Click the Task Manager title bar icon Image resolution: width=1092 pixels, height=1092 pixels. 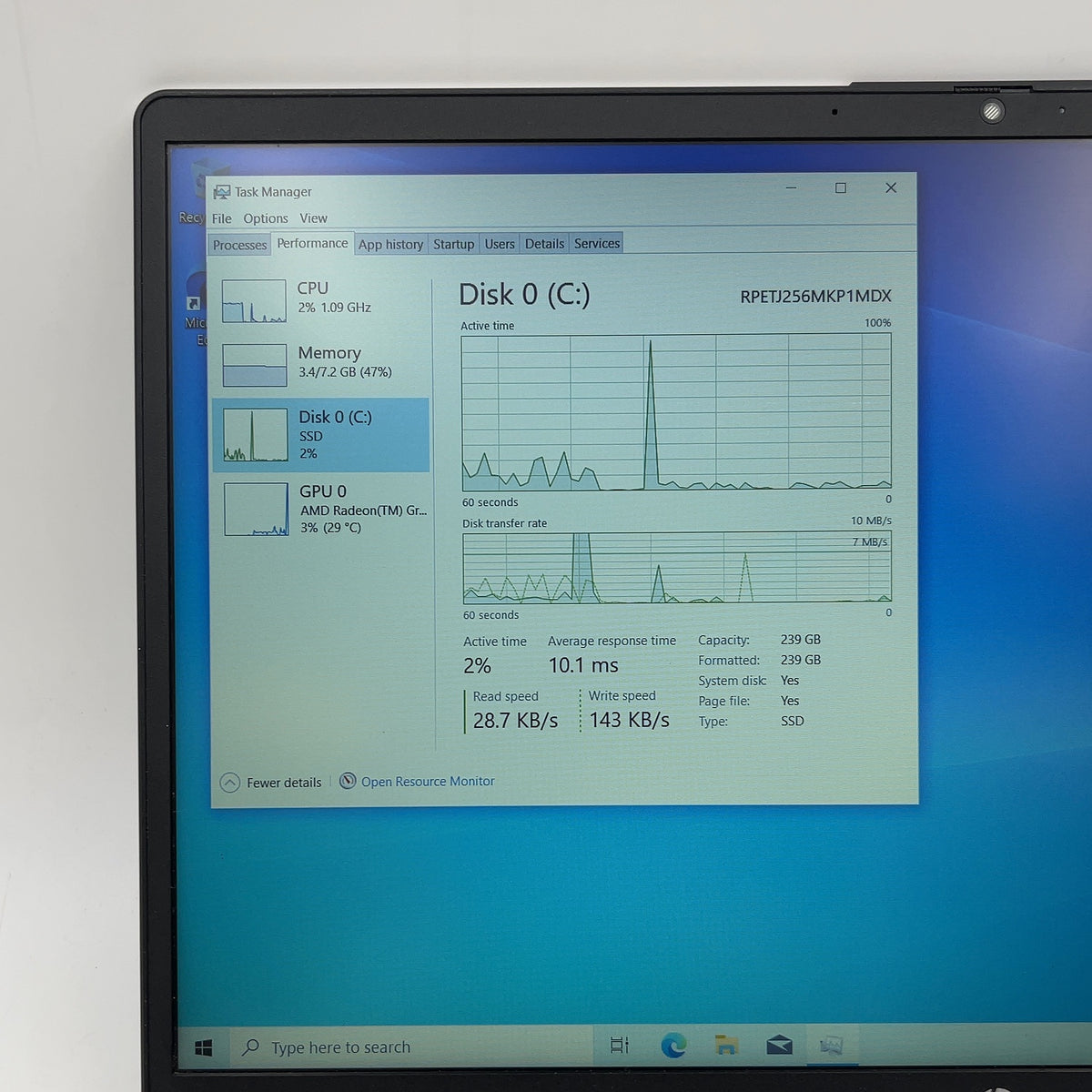221,192
